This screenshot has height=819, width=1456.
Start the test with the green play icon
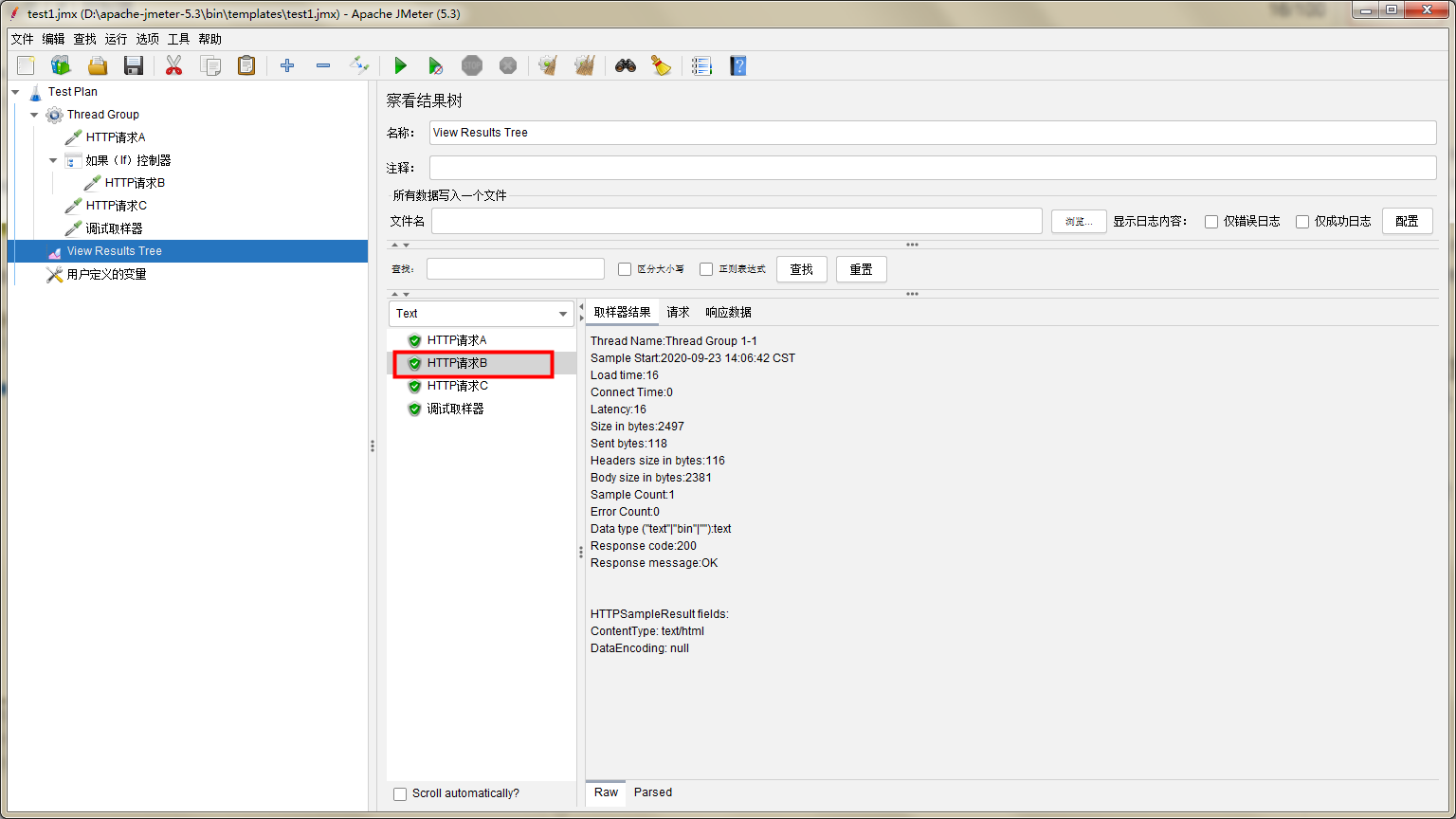(x=400, y=65)
